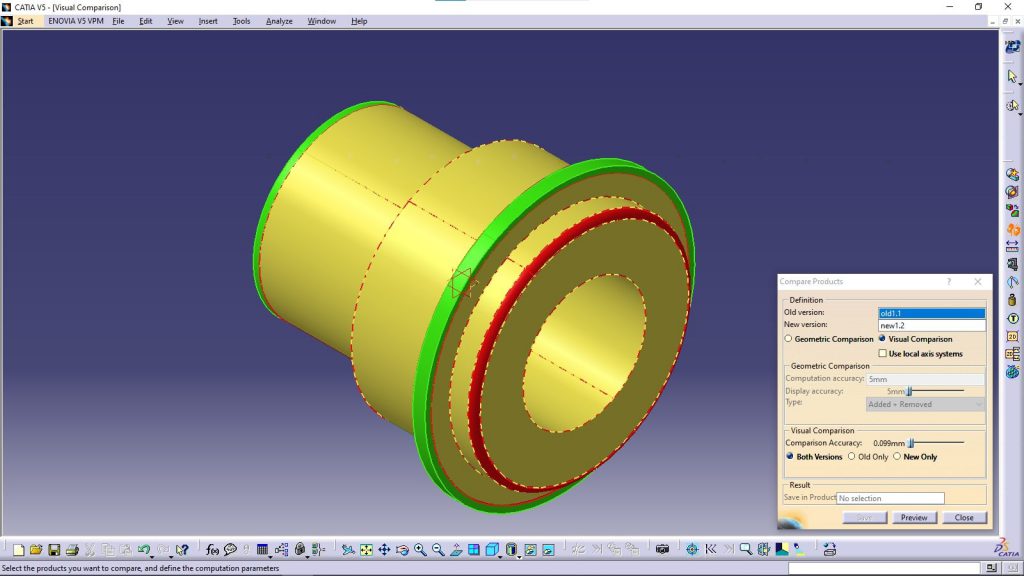Select Old Only radio button

(852, 456)
